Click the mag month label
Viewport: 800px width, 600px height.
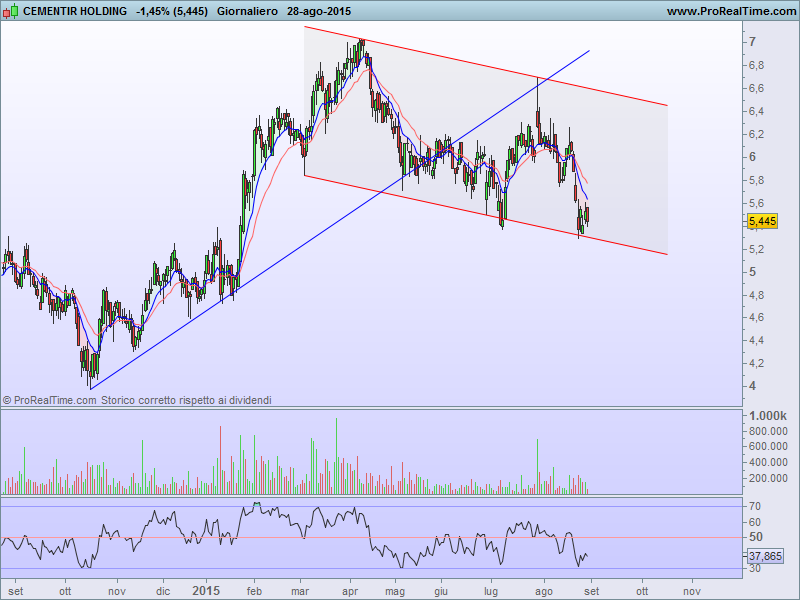point(395,591)
